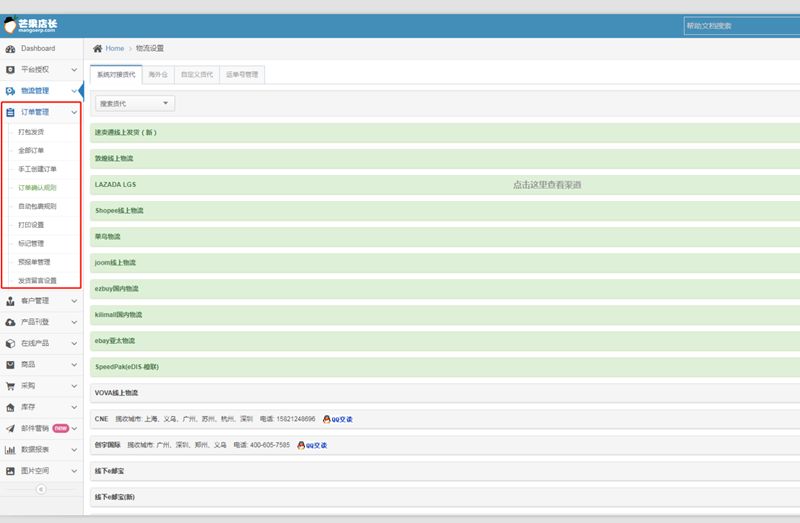Open the 自动包裹规则 submenu item
Screen dimensions: 800x523
37,206
